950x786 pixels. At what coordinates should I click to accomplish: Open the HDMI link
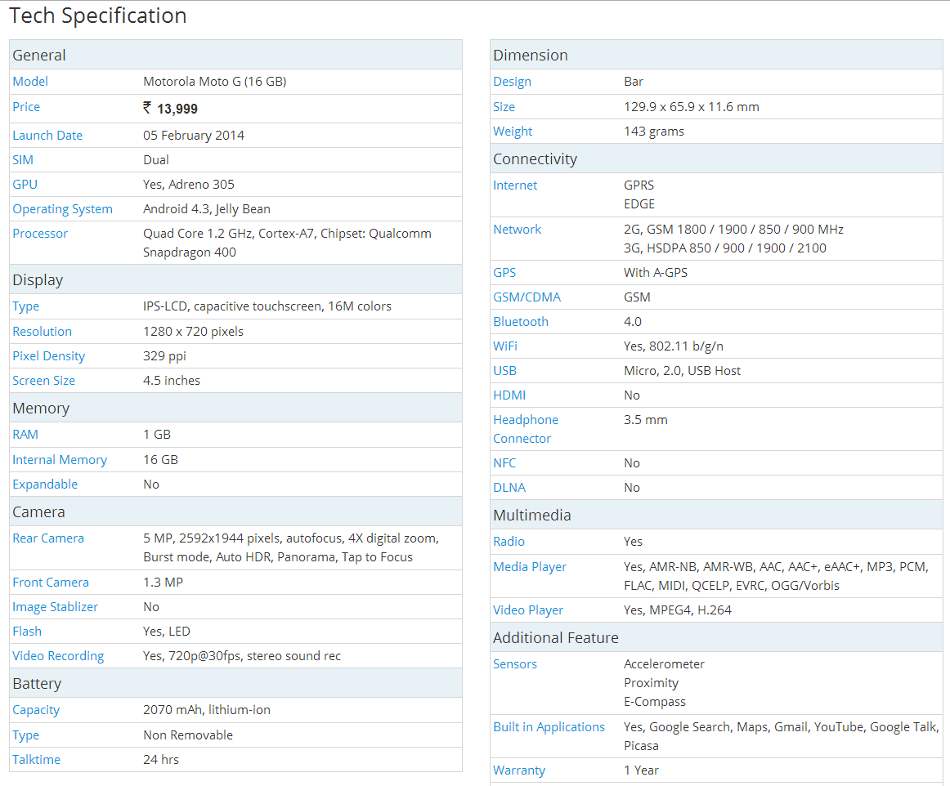click(510, 395)
